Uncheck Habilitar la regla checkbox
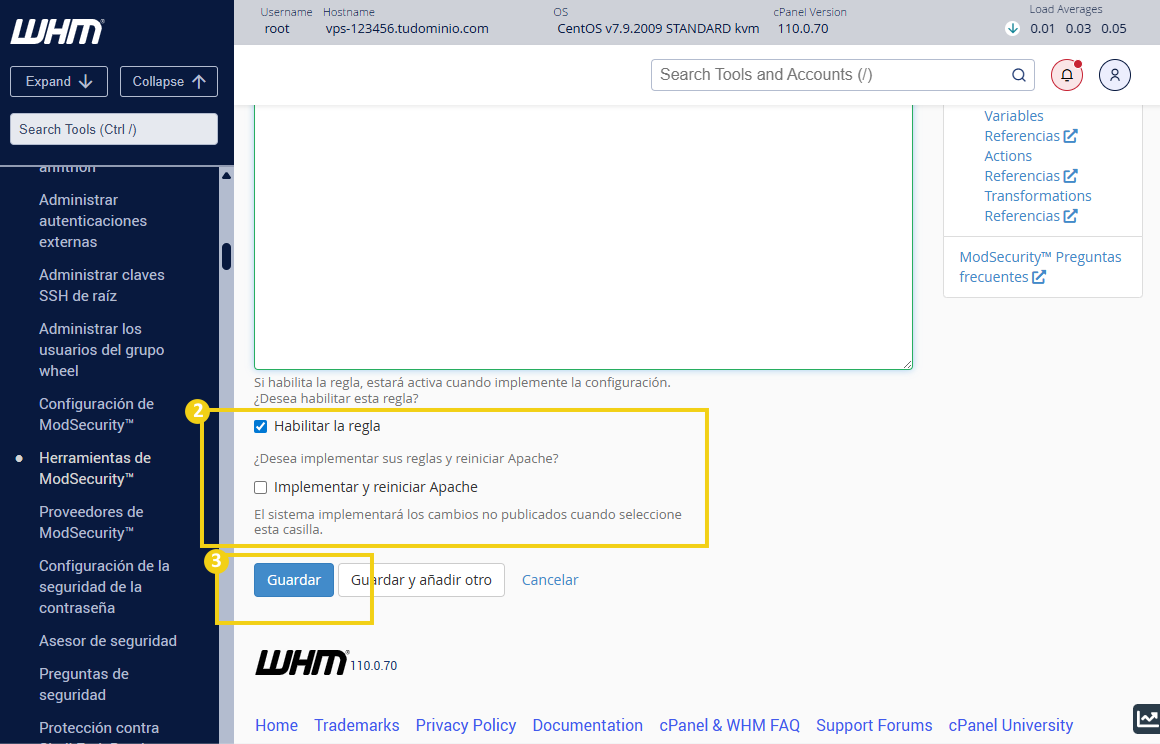1160x744 pixels. click(x=260, y=426)
